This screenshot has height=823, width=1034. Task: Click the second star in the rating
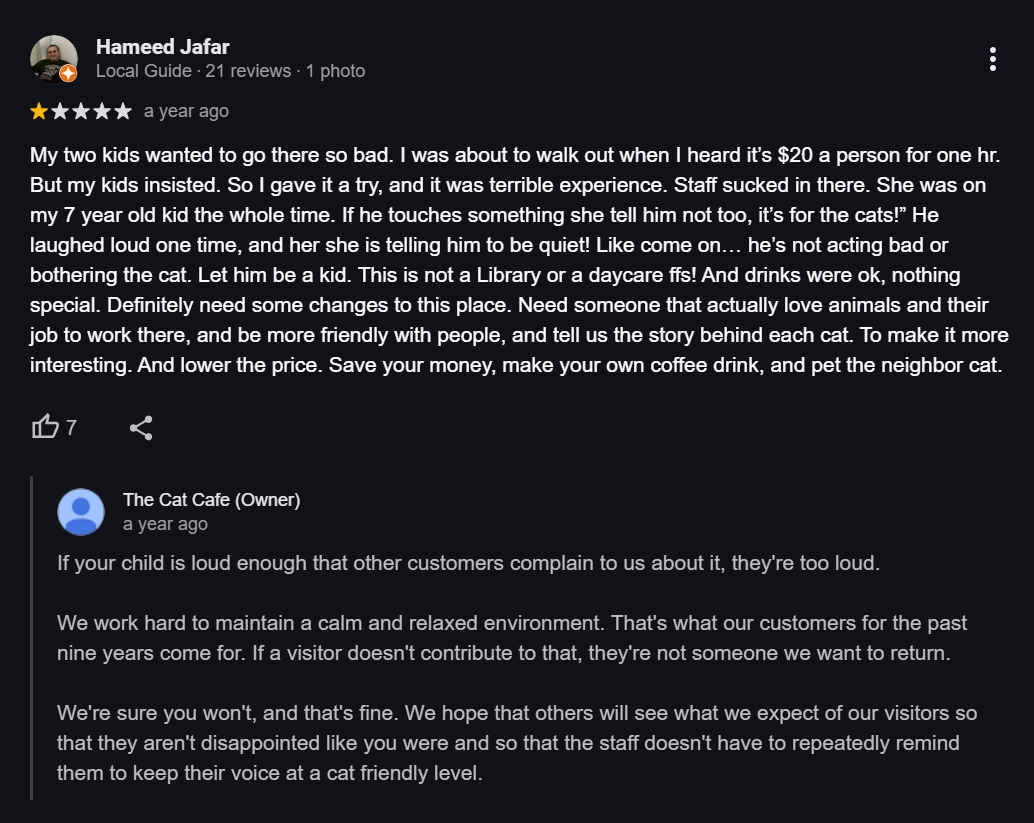click(60, 111)
